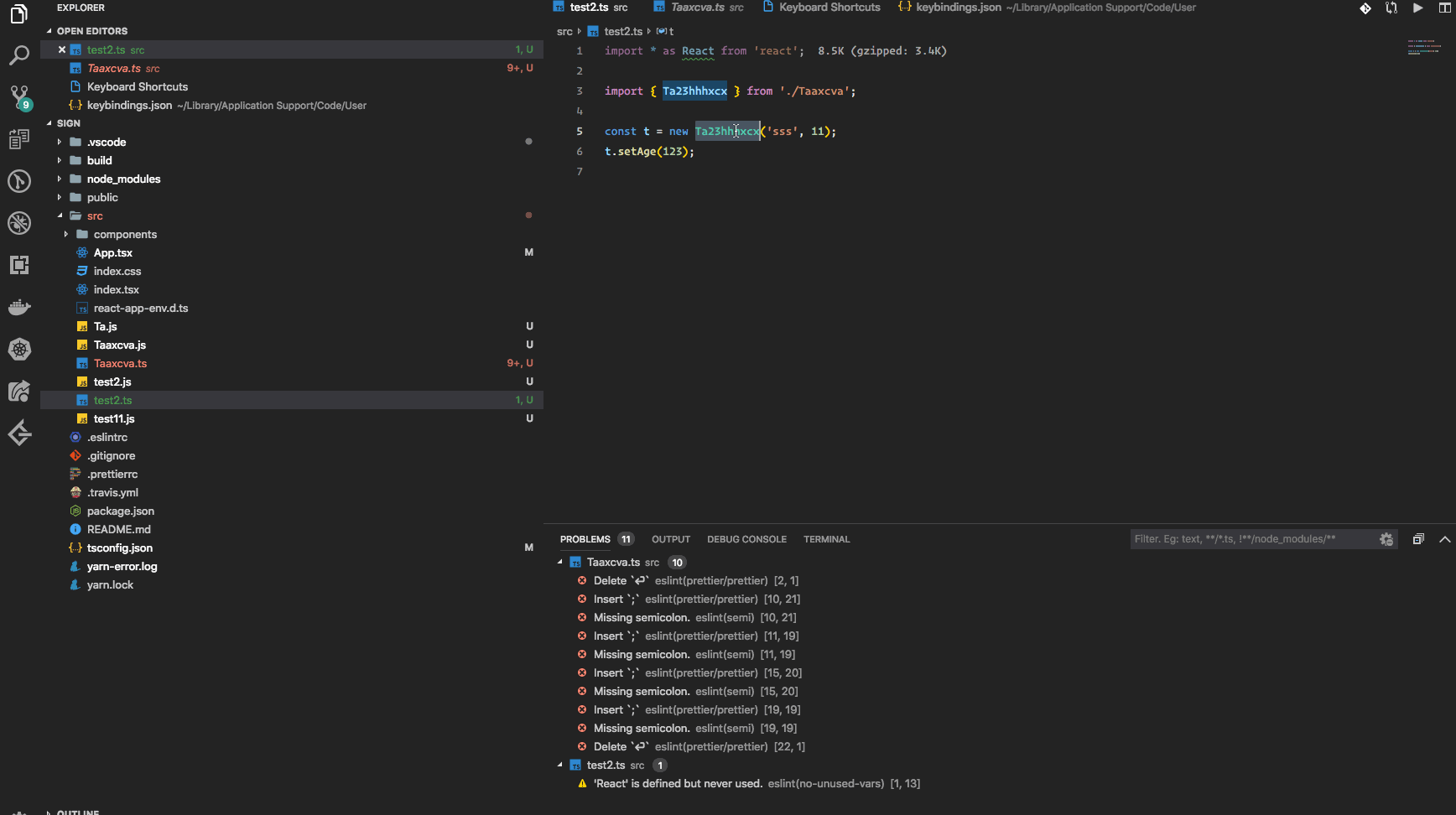
Task: Click the run play icon in editor toolbar
Action: pos(1417,8)
